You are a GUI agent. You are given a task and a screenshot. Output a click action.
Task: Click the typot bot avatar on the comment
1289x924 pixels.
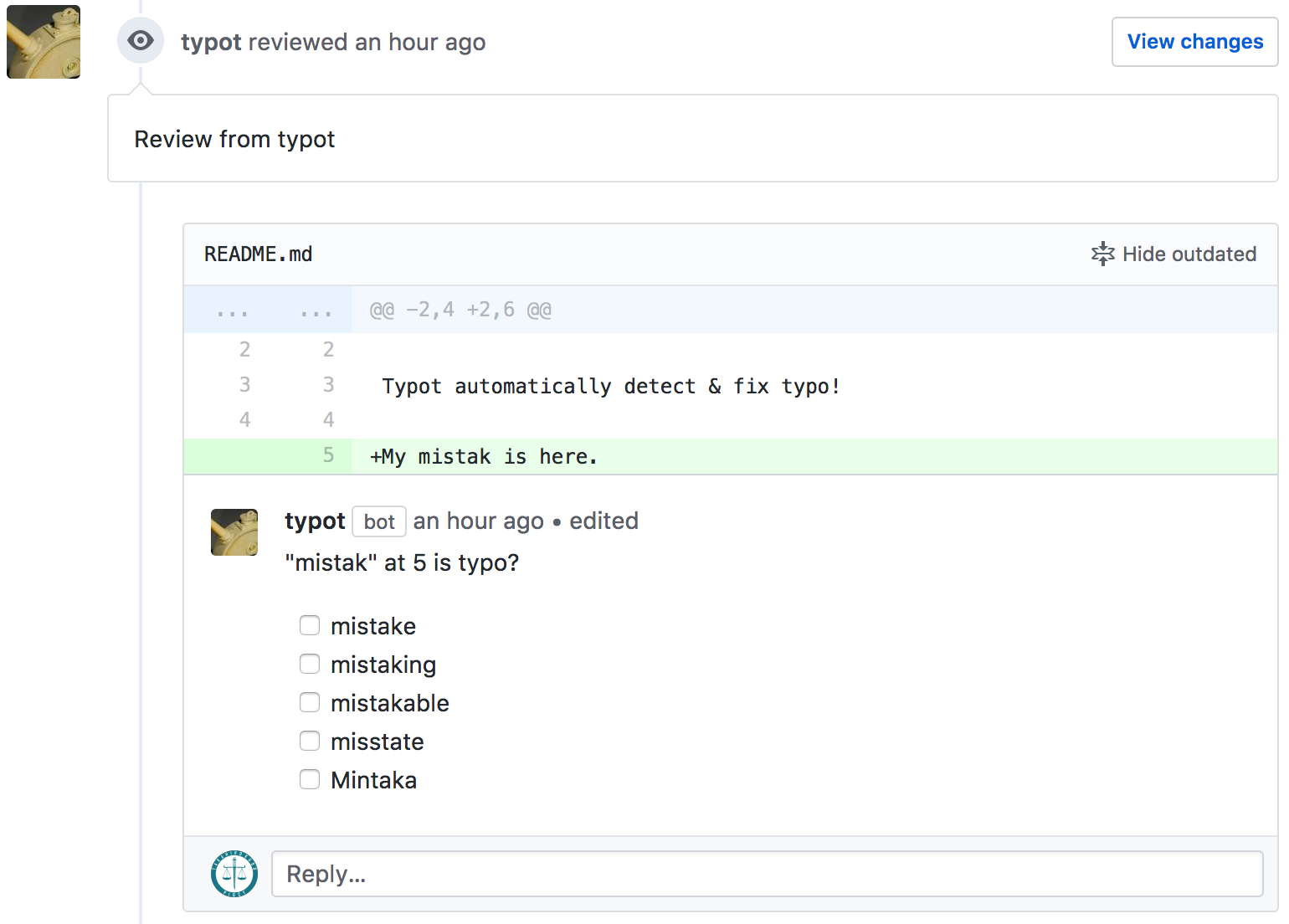pos(234,532)
